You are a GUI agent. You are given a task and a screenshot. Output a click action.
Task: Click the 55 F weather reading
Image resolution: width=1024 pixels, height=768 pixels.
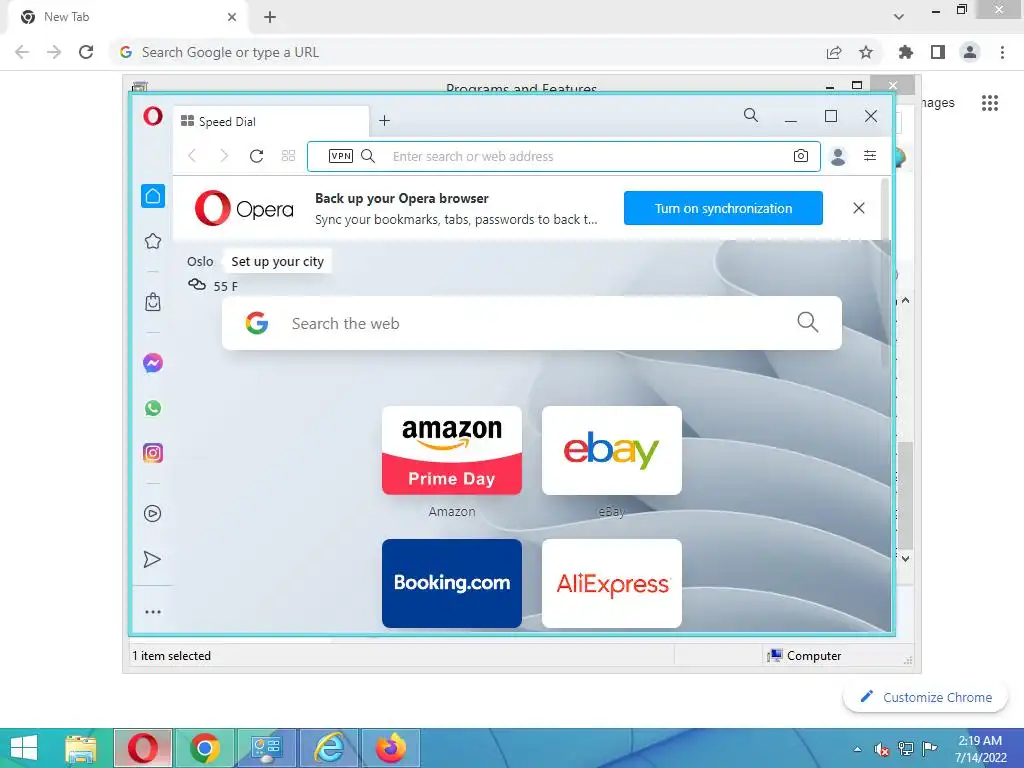coord(225,286)
